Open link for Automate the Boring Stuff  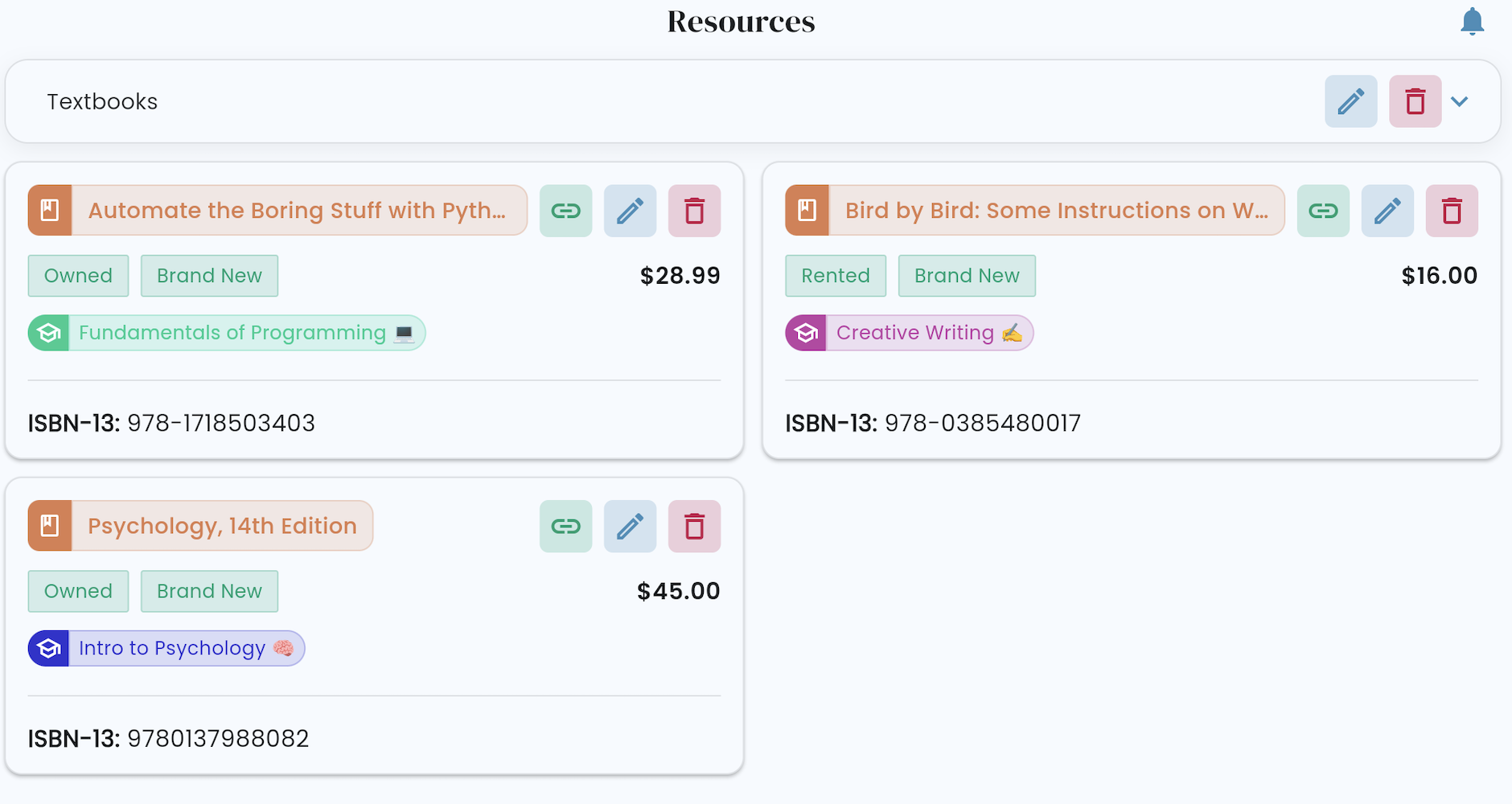pos(565,211)
